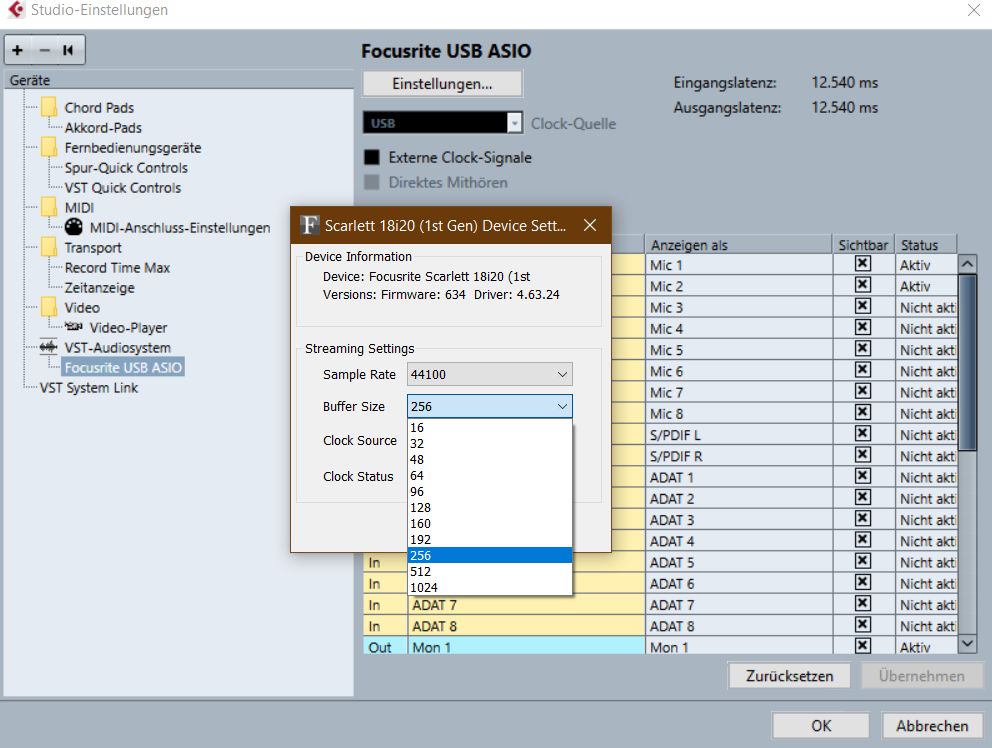Select VST System Link tree item
The height and width of the screenshot is (748, 992).
coord(89,387)
